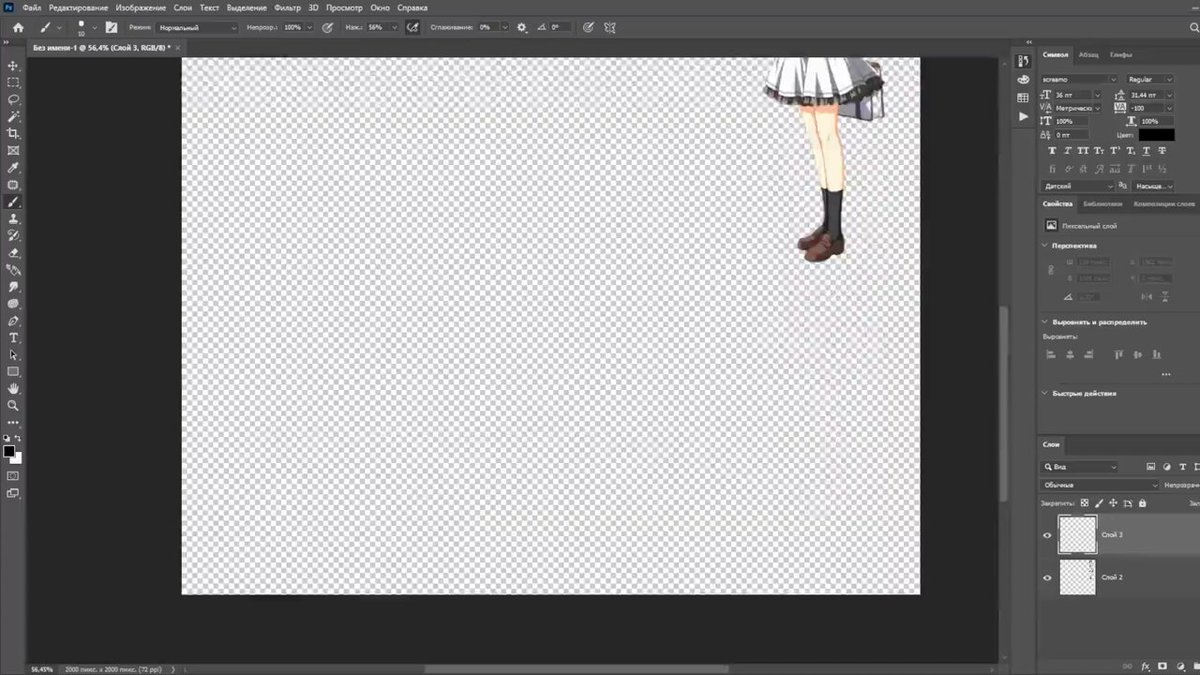
Task: Collapse the Быстрые действия section
Action: [x=1045, y=394]
